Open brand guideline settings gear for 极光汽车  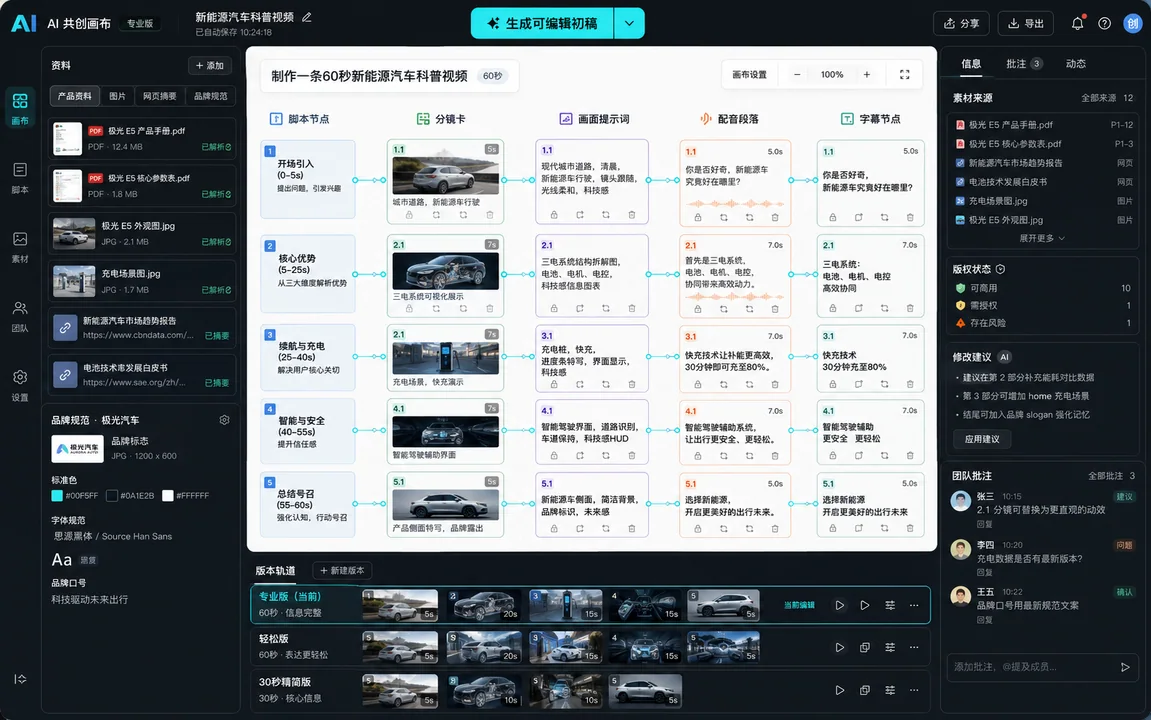(x=225, y=420)
